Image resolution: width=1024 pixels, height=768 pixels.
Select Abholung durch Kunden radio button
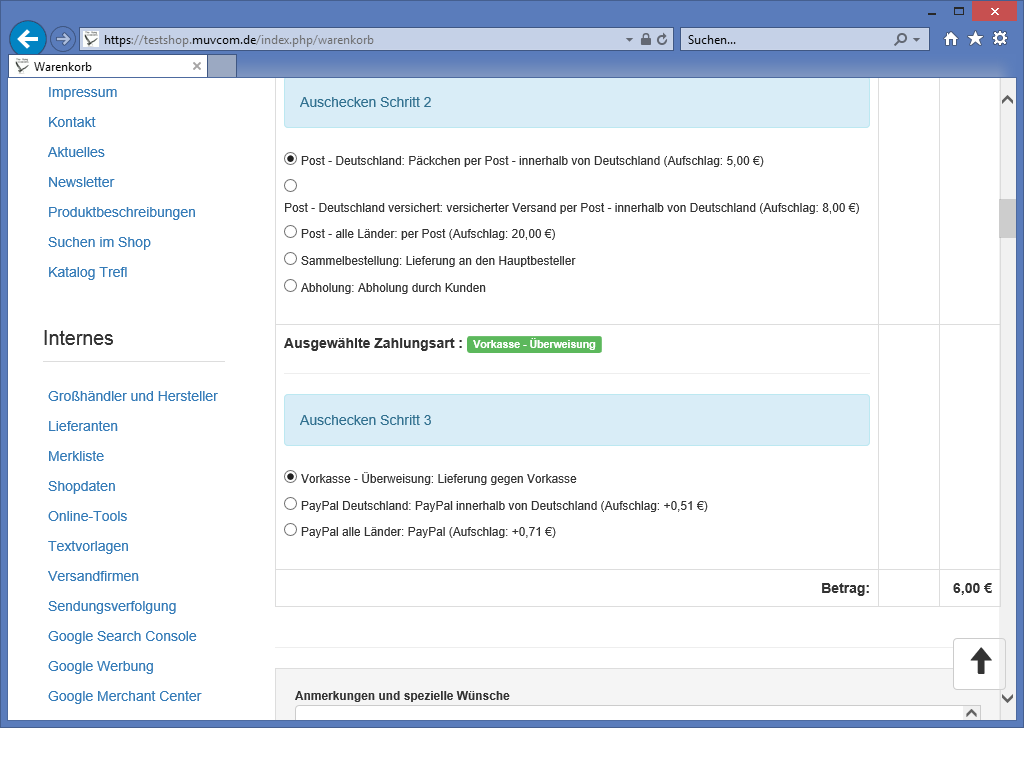pyautogui.click(x=291, y=286)
